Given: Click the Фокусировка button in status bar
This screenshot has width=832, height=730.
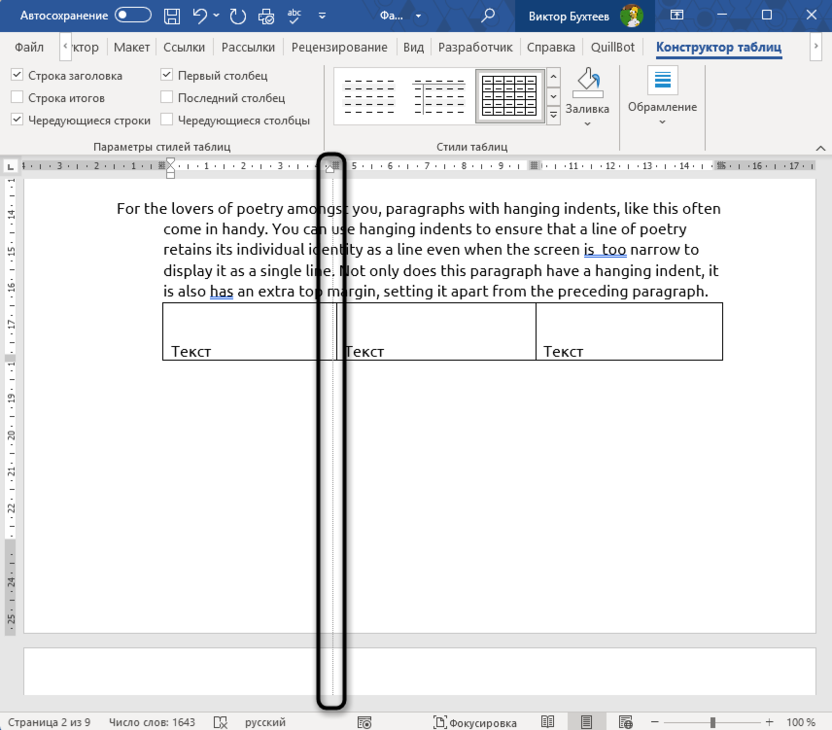Looking at the screenshot, I should pyautogui.click(x=475, y=722).
